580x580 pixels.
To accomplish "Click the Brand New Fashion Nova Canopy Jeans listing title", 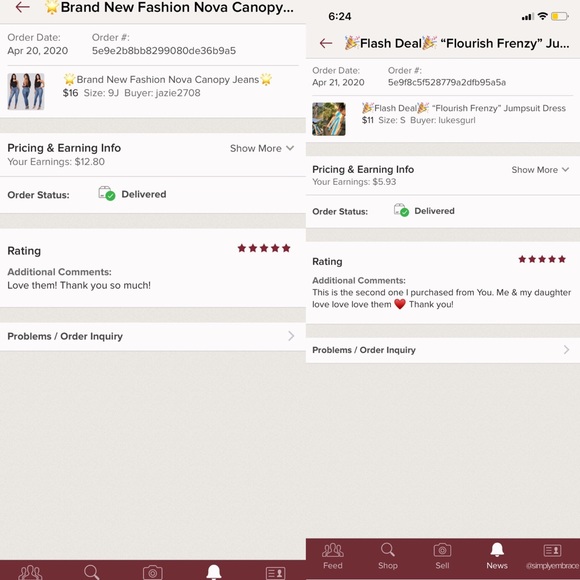I will coord(168,79).
